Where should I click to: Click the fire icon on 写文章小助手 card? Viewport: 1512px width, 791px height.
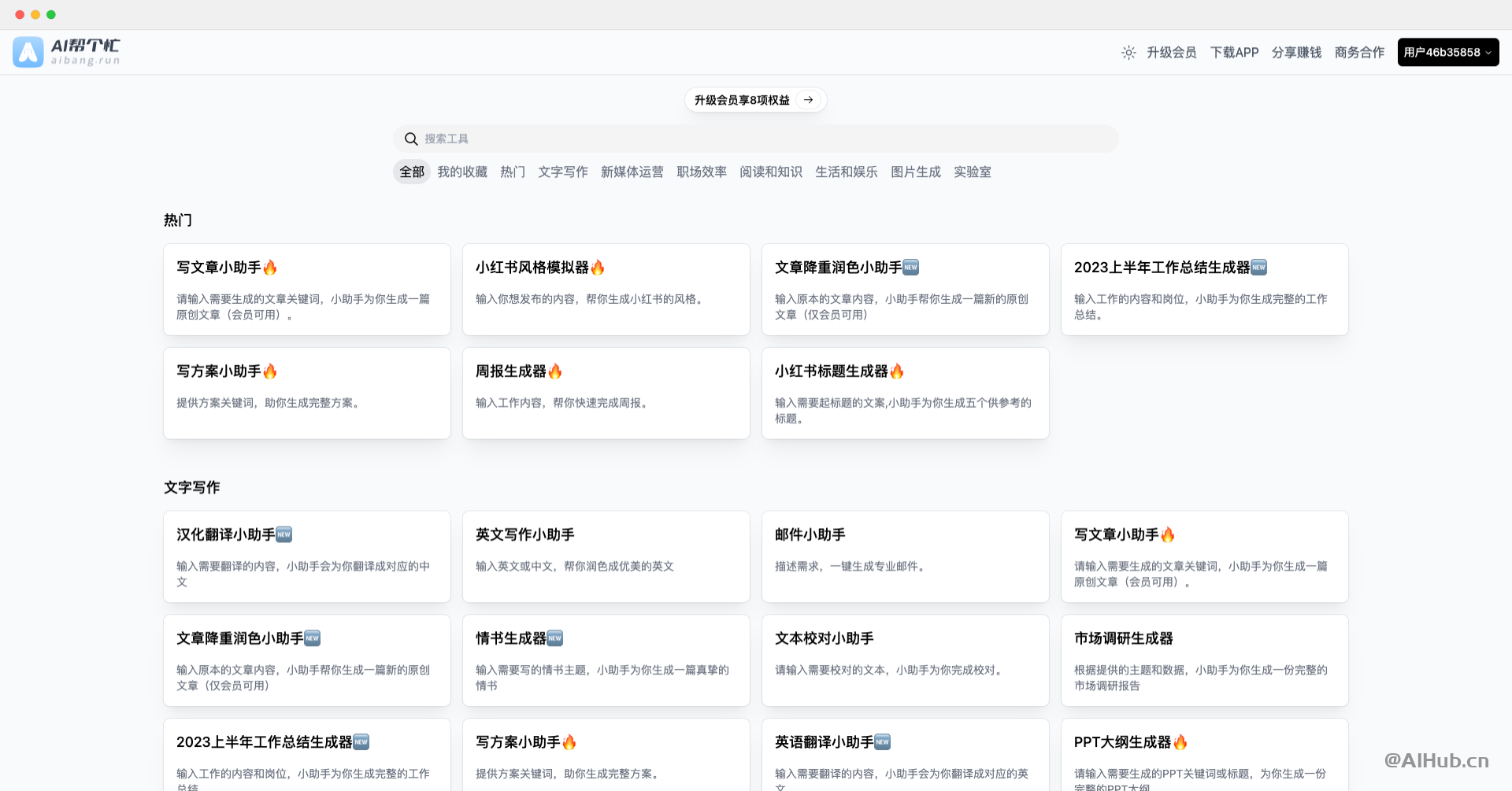click(270, 268)
